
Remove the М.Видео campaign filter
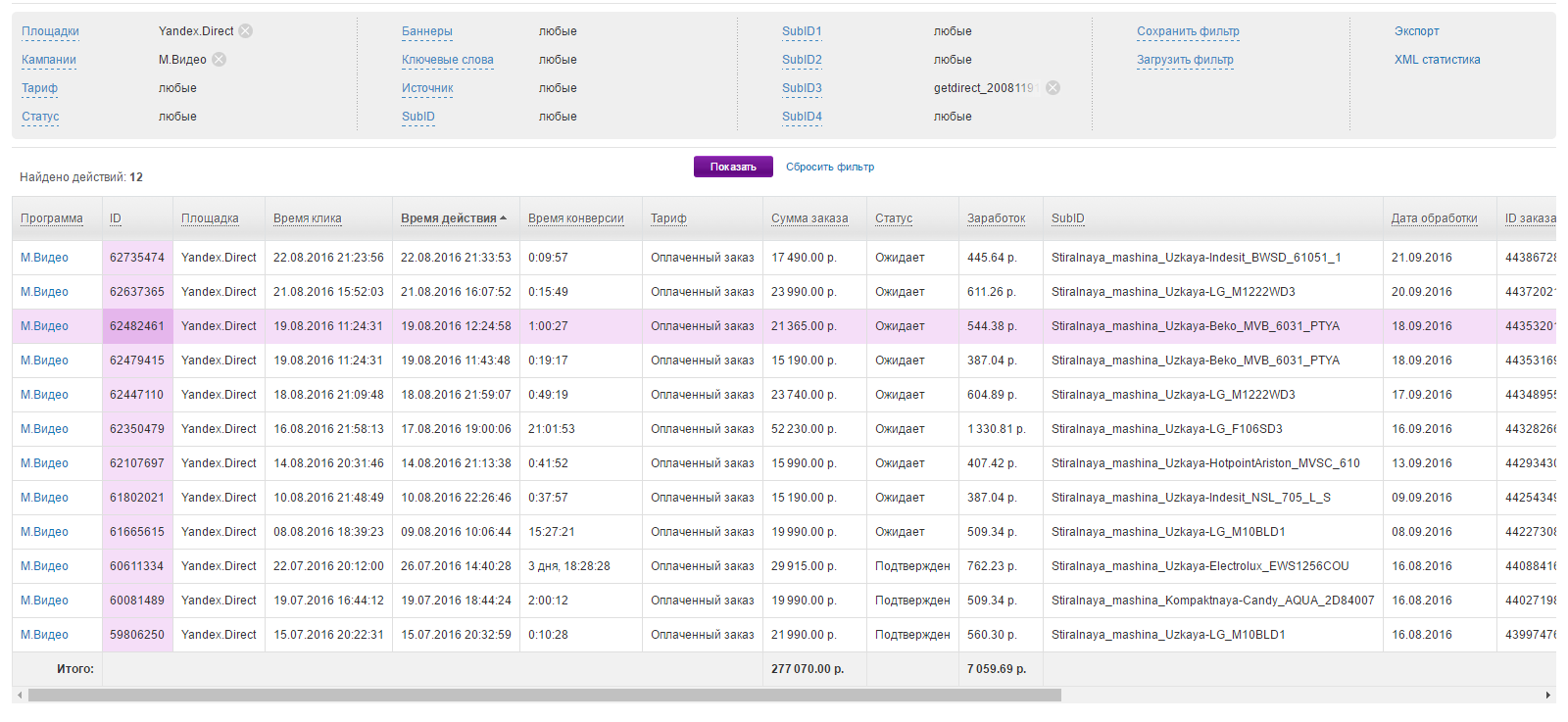pos(220,60)
